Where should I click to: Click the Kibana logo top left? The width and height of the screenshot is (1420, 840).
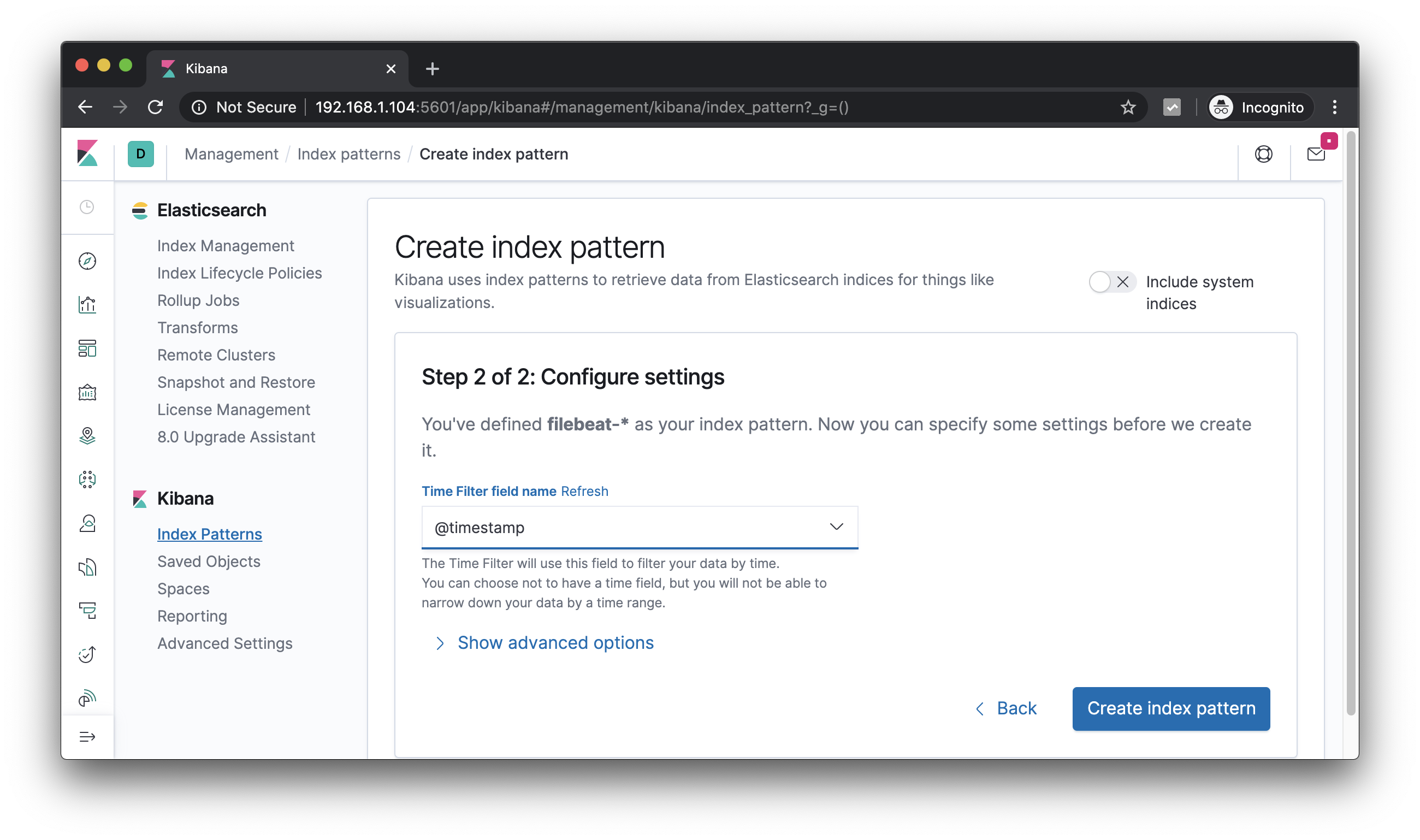[x=87, y=153]
